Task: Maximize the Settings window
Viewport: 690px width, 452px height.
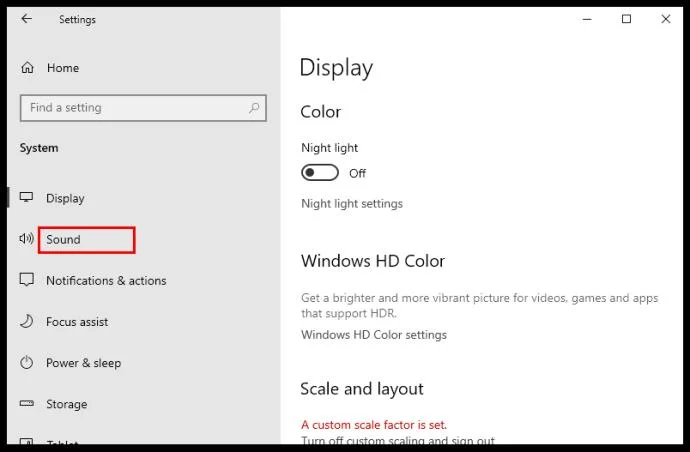Action: [626, 19]
